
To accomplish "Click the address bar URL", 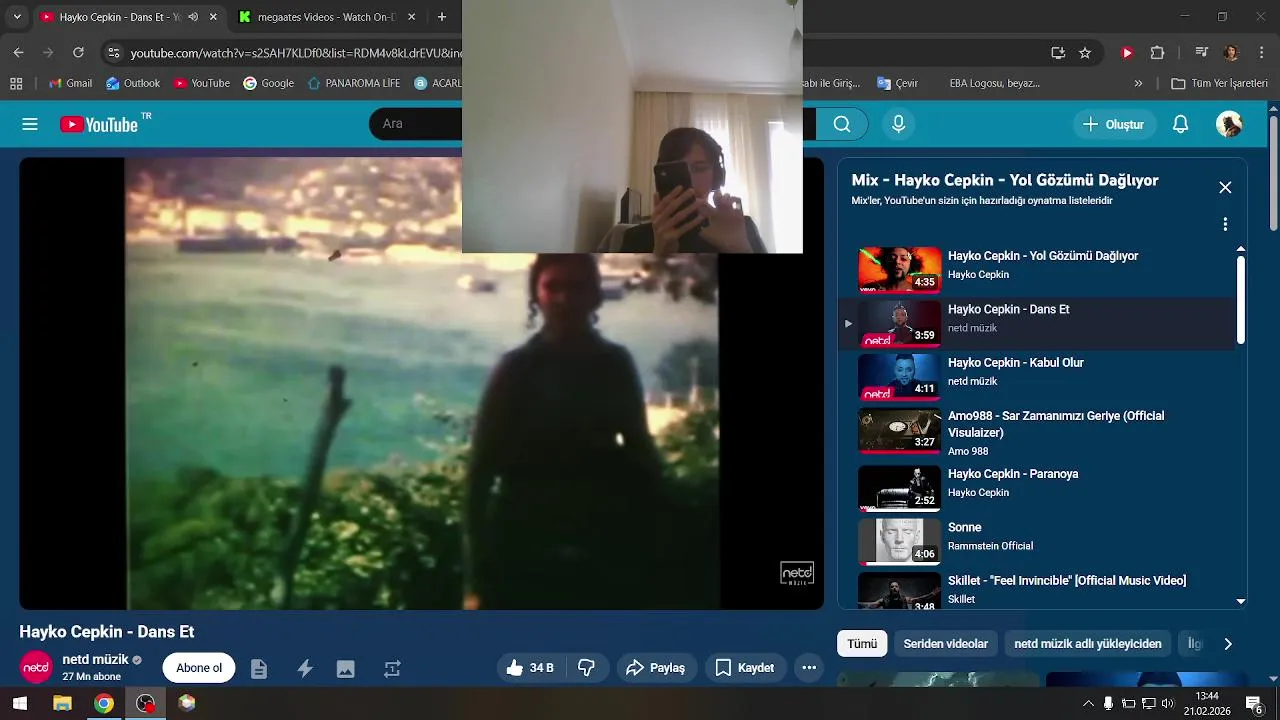I will tap(296, 53).
